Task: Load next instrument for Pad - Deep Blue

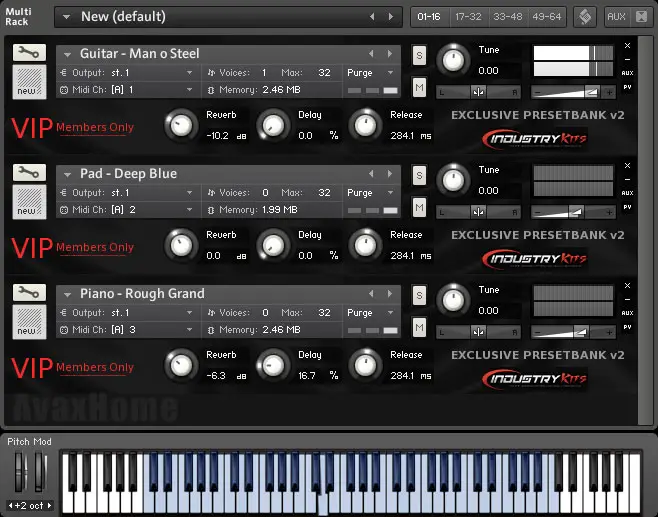Action: click(x=390, y=174)
